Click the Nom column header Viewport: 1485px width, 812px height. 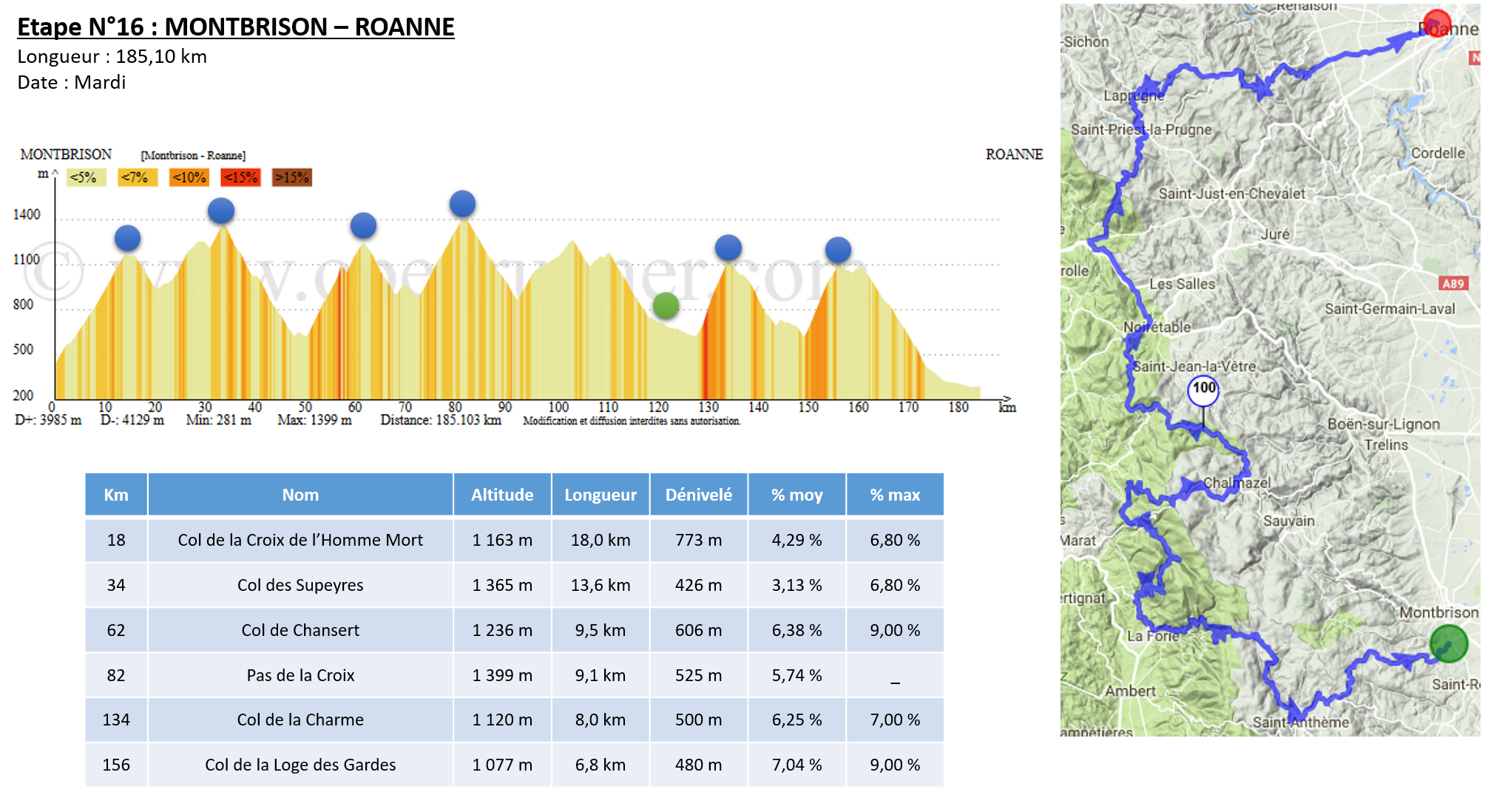tap(300, 495)
